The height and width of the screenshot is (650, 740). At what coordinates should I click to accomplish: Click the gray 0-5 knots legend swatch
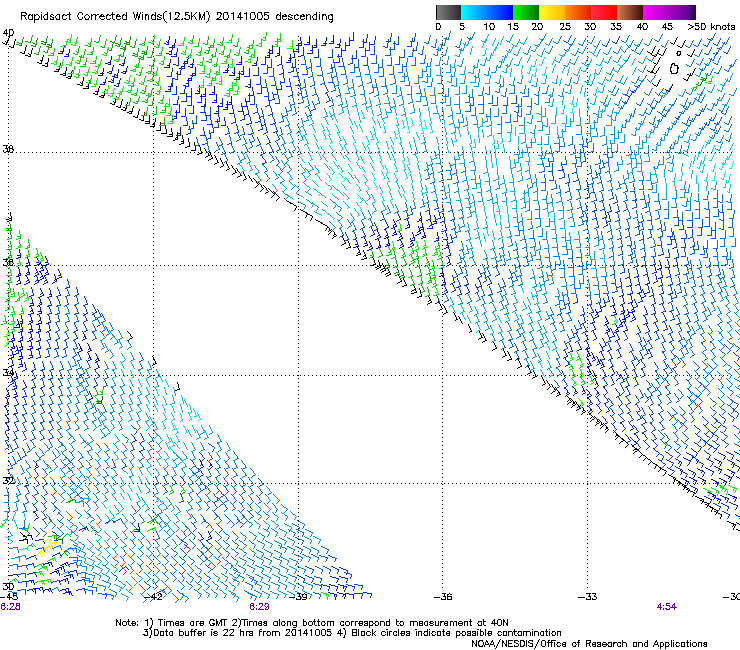[448, 12]
